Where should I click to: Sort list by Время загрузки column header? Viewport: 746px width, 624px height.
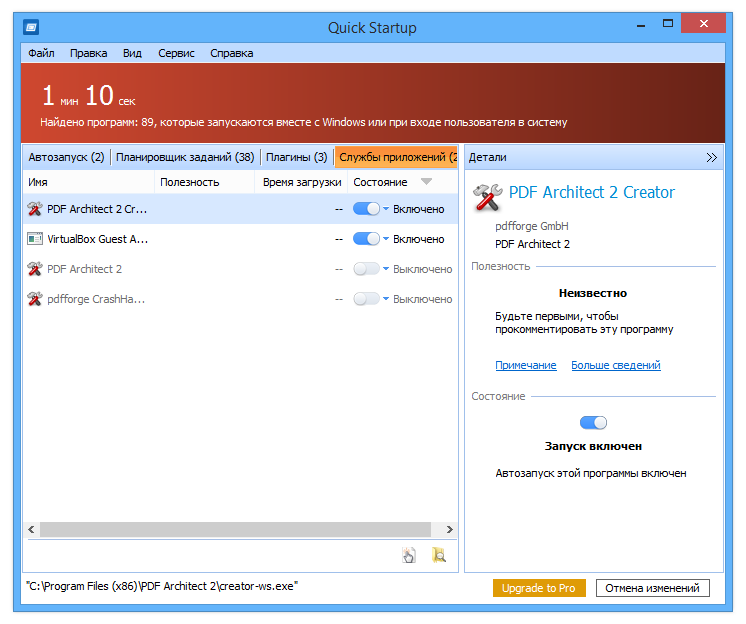pyautogui.click(x=302, y=182)
